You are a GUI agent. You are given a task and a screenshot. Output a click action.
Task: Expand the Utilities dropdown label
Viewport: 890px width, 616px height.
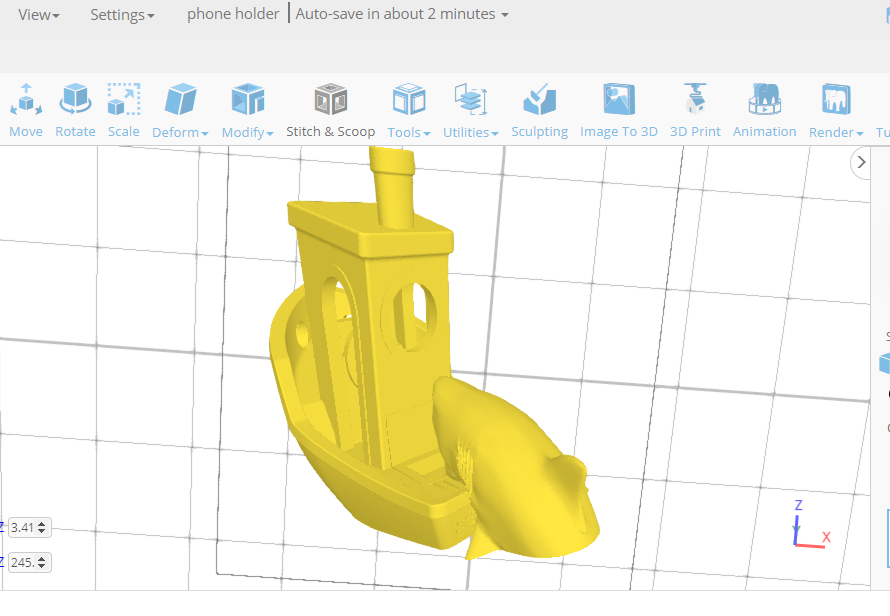click(471, 132)
